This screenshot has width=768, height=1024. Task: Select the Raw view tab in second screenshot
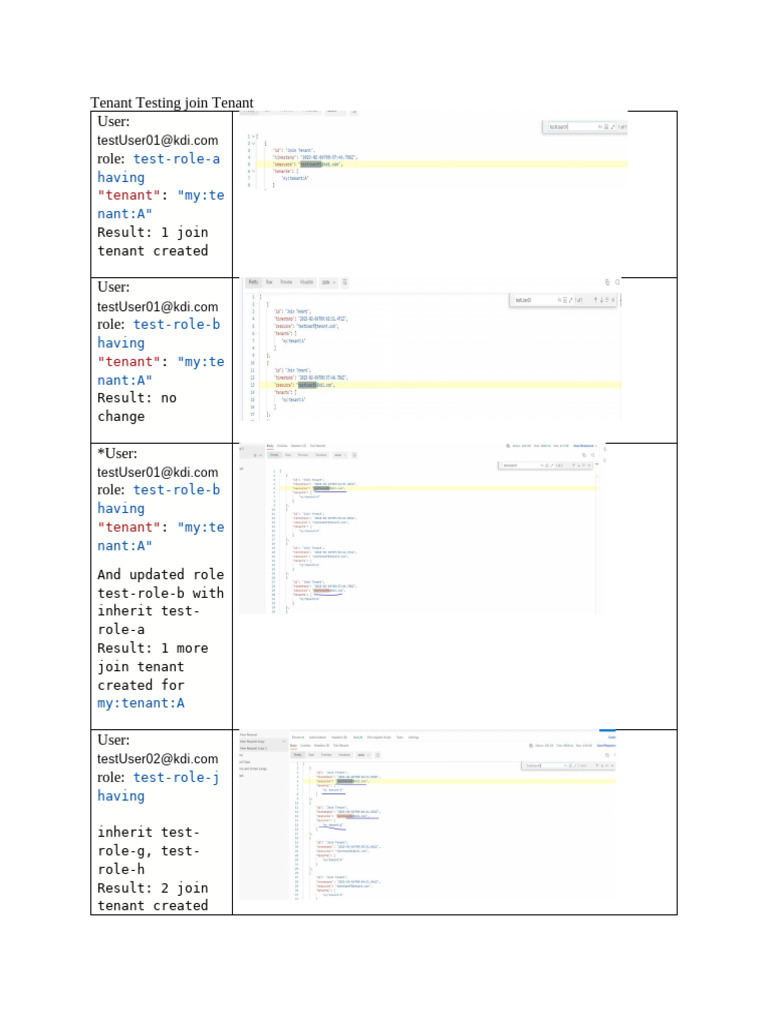coord(269,282)
